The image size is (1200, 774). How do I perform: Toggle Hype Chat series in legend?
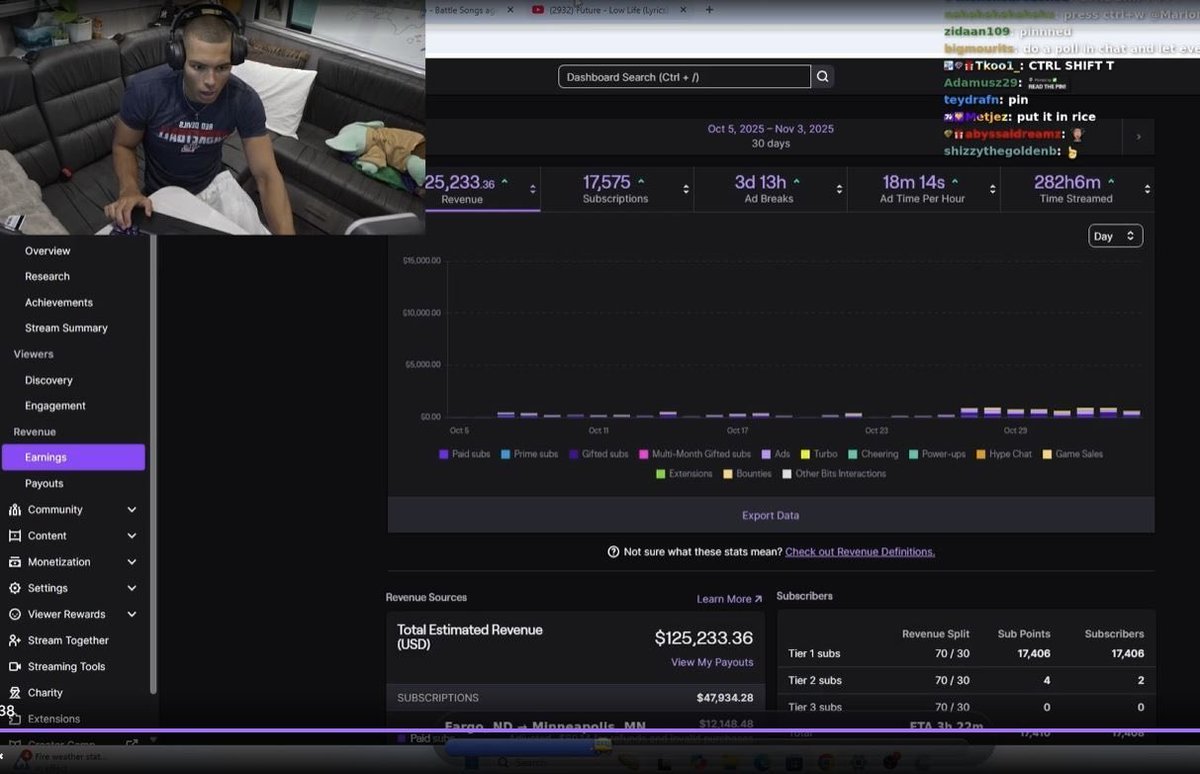[1004, 454]
